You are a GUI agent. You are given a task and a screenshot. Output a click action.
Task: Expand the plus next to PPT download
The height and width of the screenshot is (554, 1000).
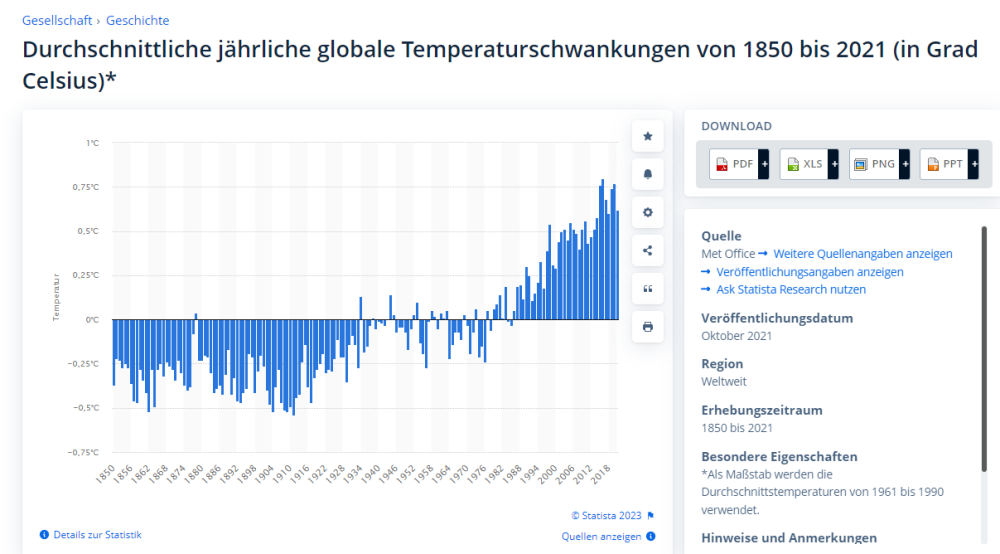pos(974,164)
